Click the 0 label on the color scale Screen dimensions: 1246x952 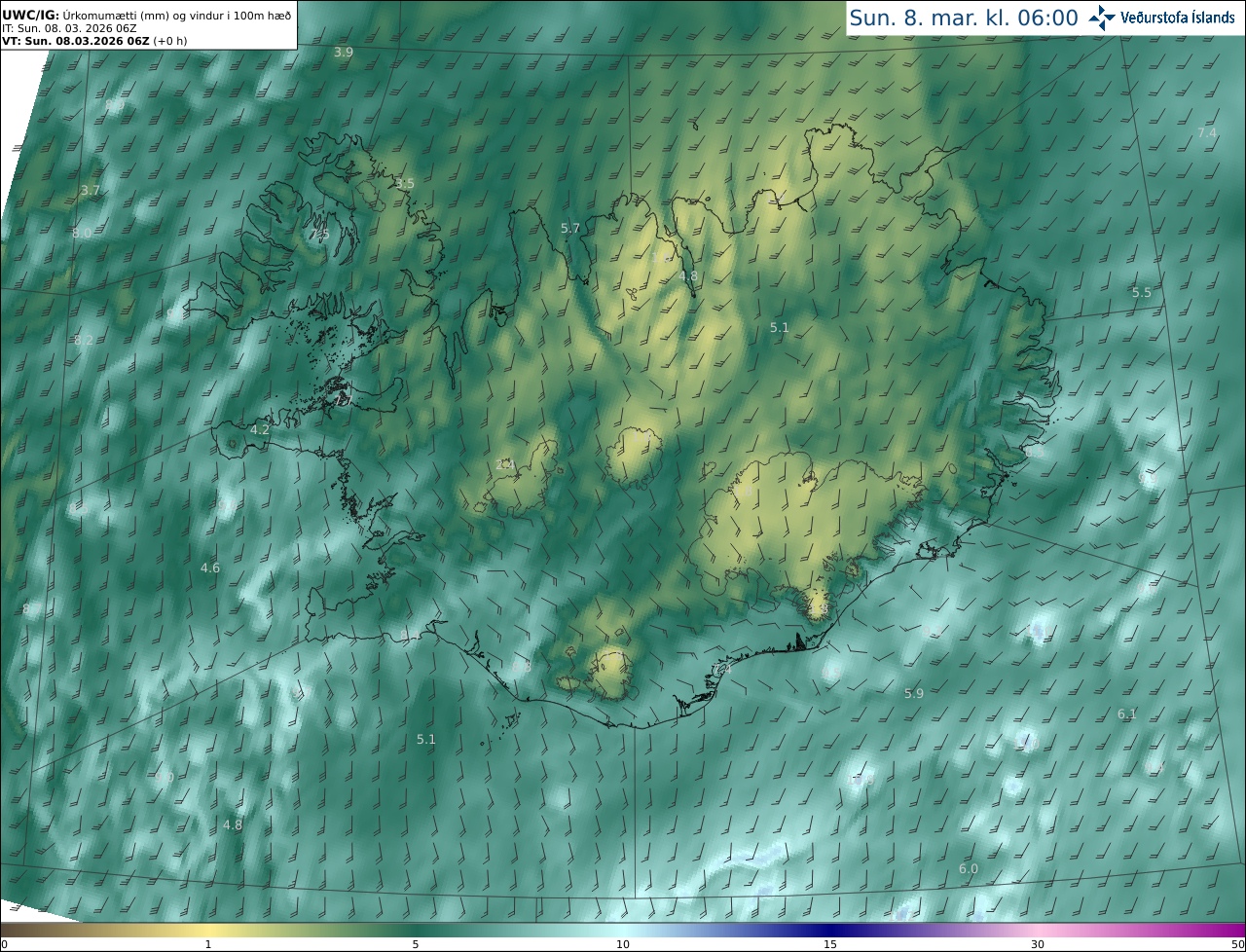pyautogui.click(x=4, y=944)
